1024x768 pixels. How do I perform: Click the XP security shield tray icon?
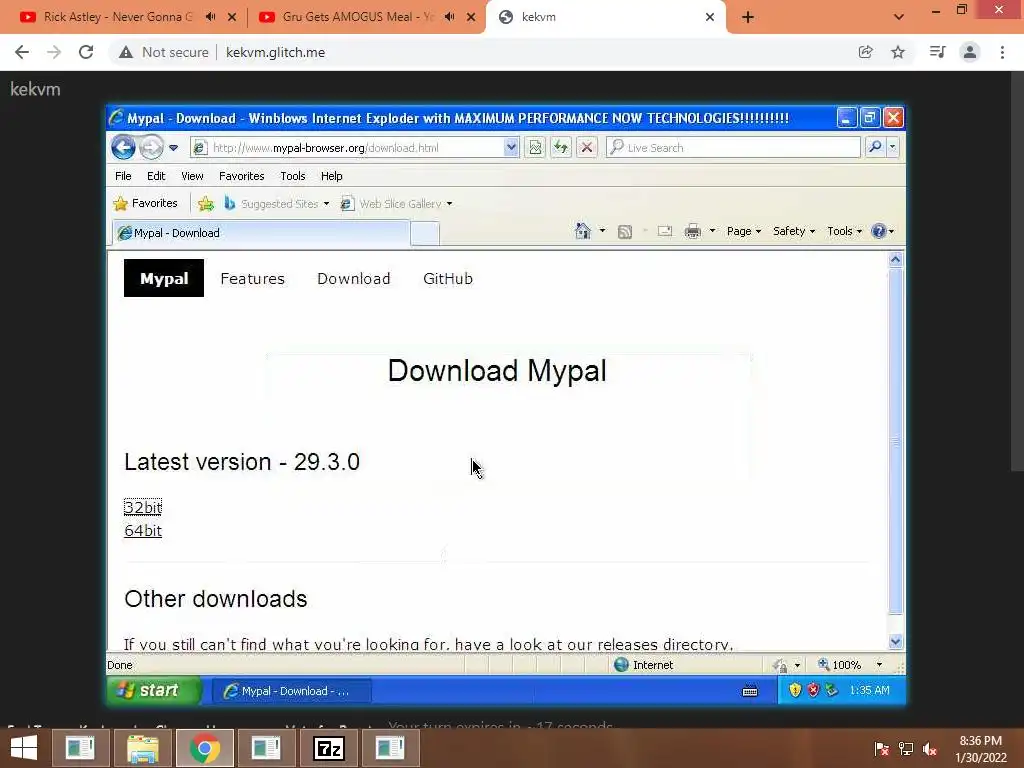click(x=795, y=690)
